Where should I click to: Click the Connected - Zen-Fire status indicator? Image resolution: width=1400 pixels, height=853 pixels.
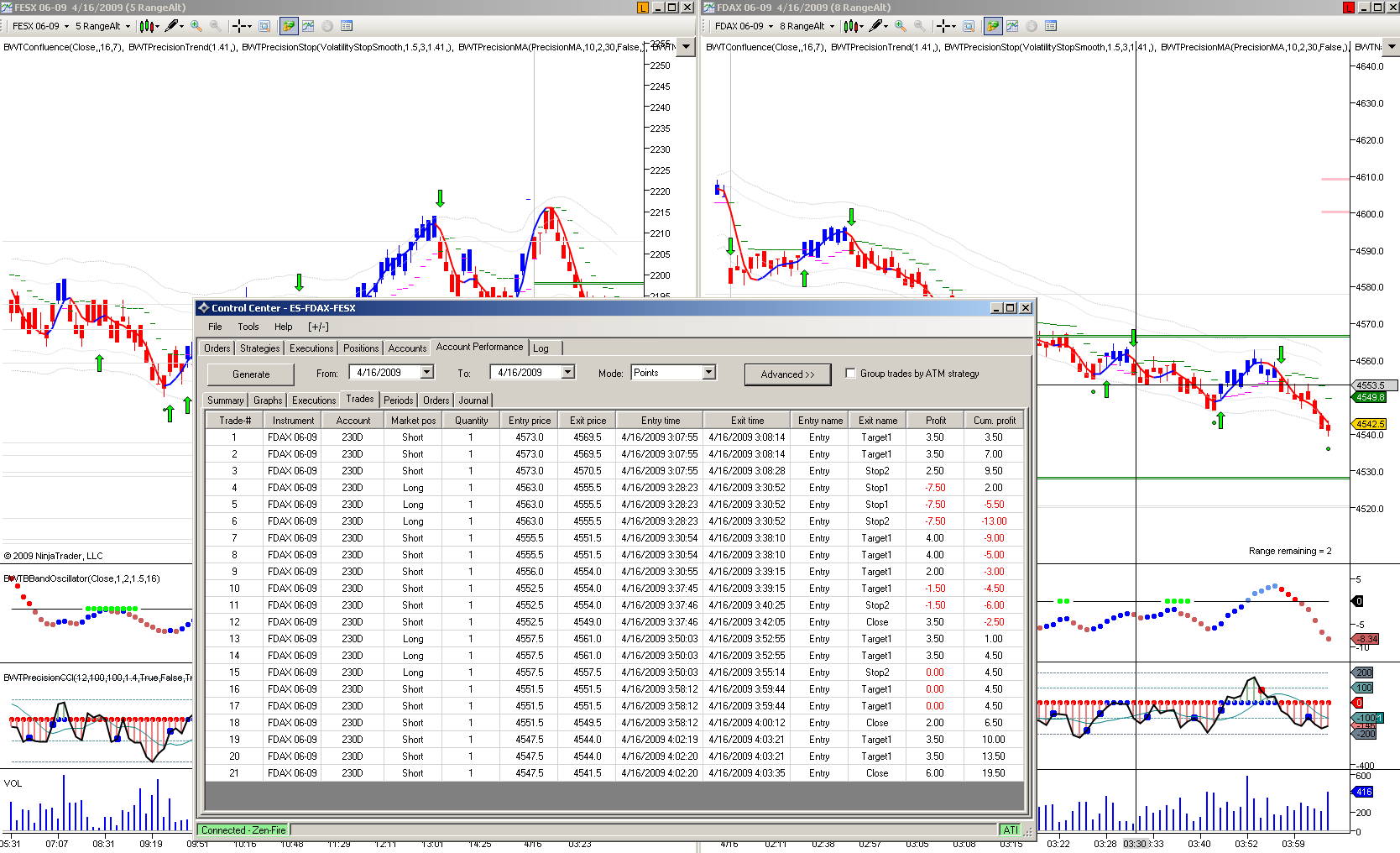click(x=243, y=830)
